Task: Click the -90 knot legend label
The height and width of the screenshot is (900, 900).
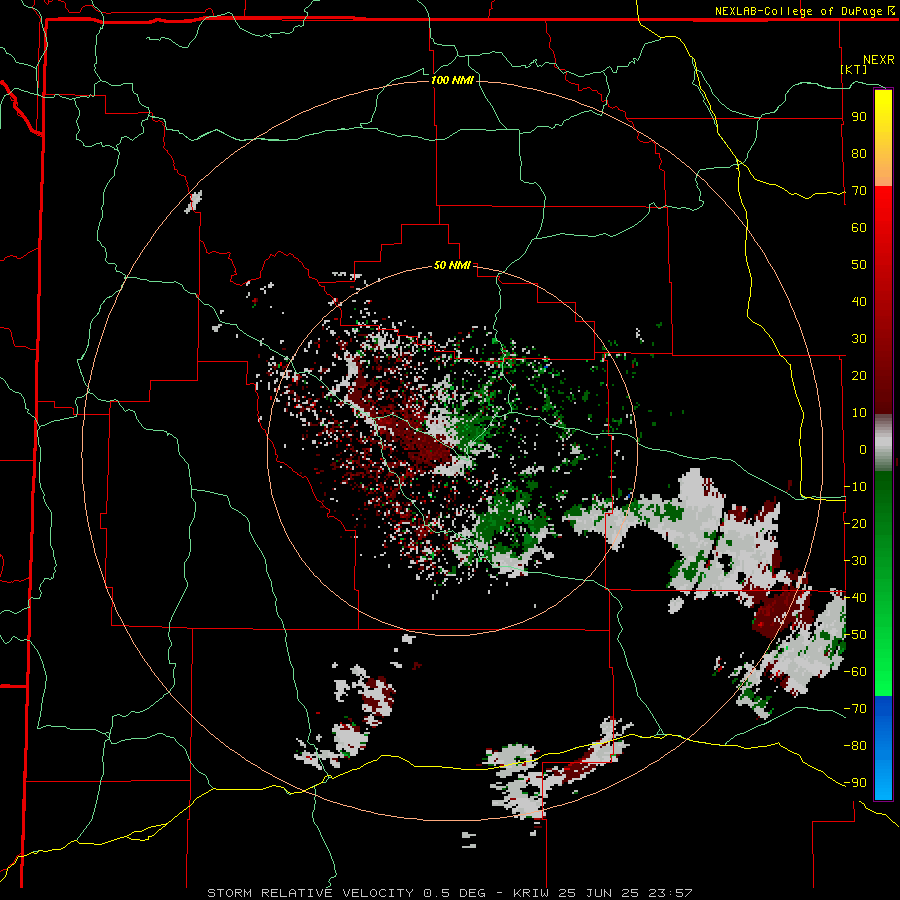Action: [x=855, y=782]
